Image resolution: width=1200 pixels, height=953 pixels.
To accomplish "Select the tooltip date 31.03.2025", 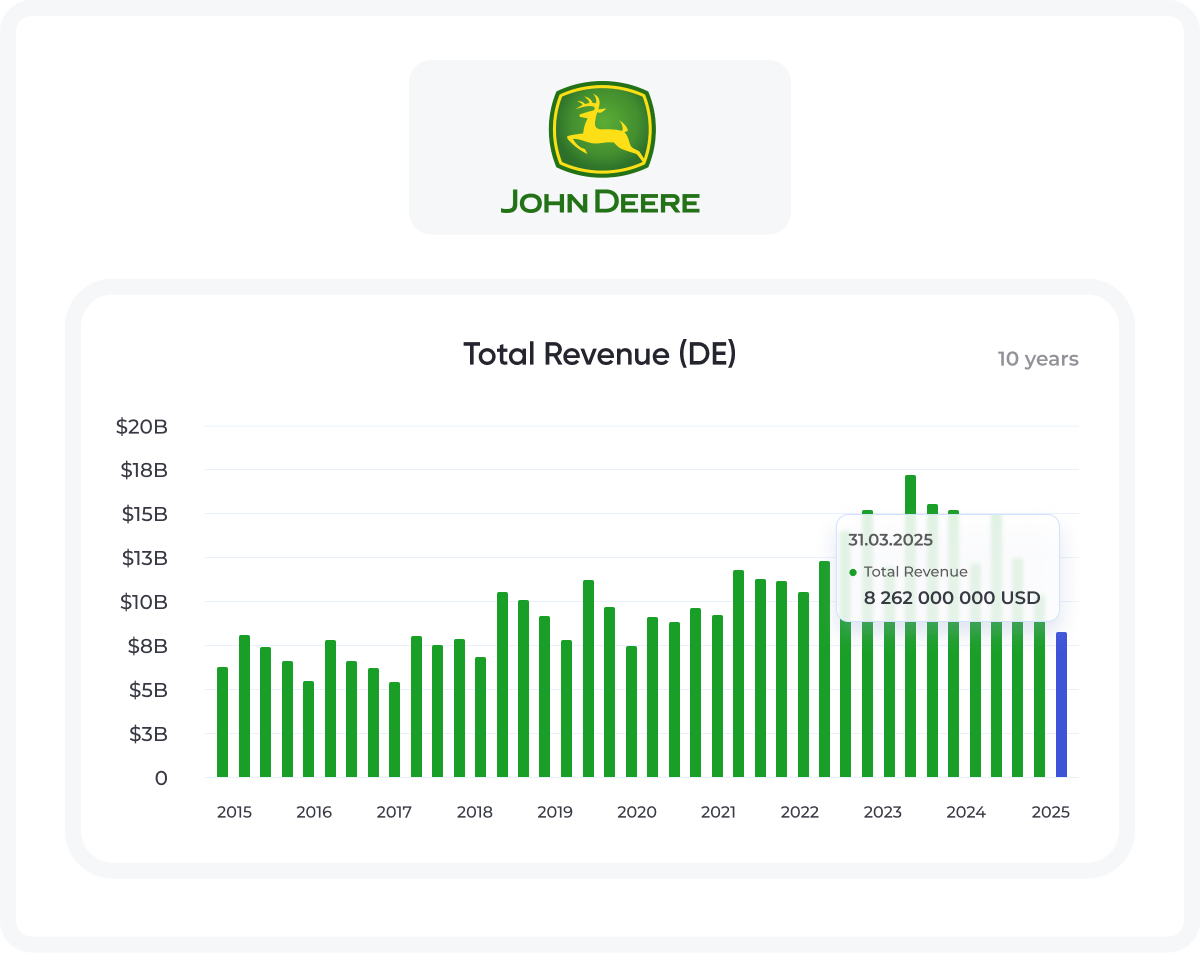I will pos(890,539).
